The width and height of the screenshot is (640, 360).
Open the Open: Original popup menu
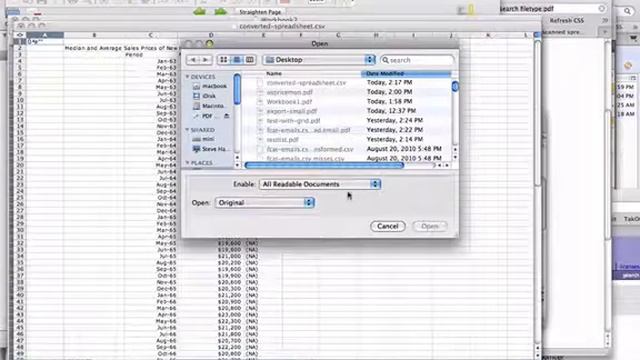click(264, 202)
